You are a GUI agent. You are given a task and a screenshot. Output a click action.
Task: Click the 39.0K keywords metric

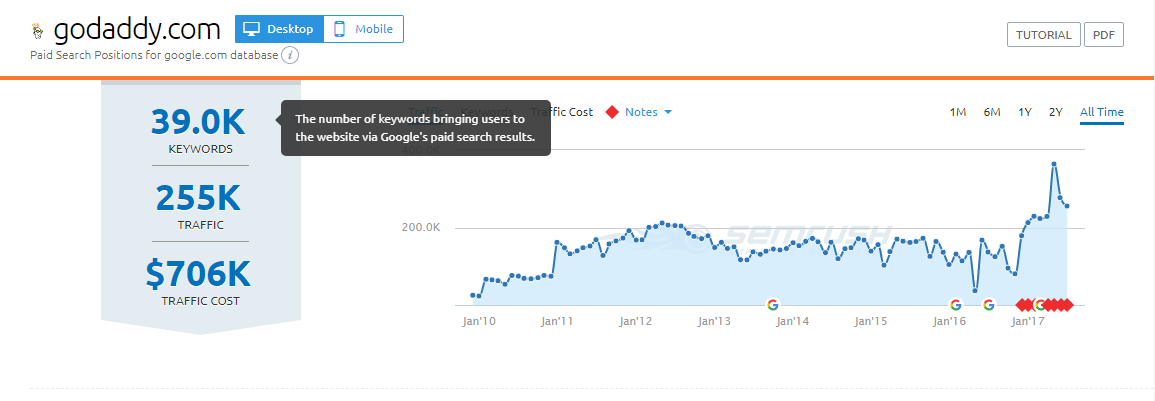tap(199, 122)
